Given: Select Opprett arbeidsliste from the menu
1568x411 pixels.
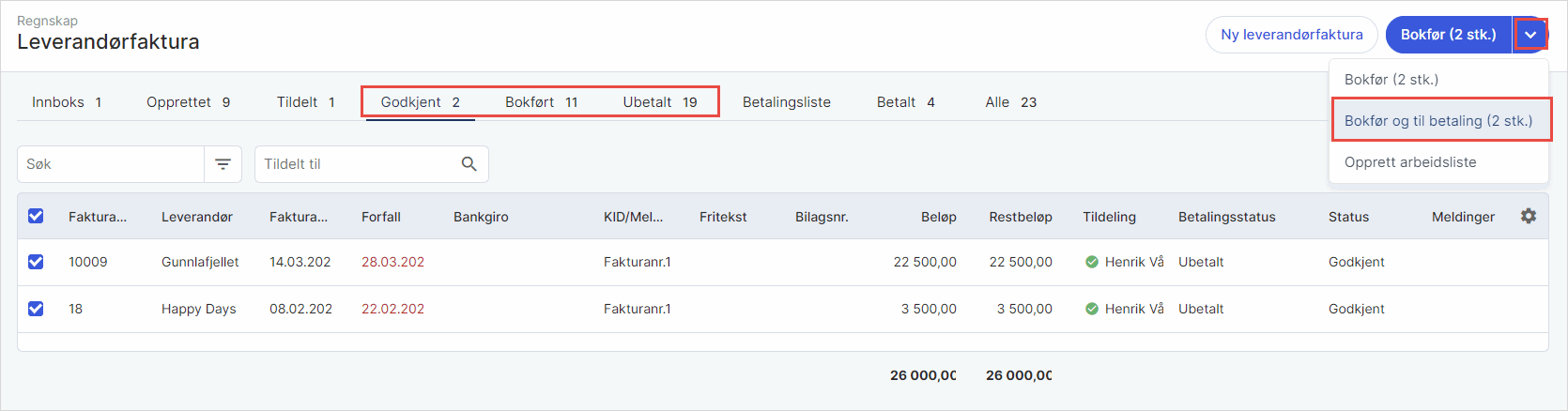Looking at the screenshot, I should click(1410, 162).
